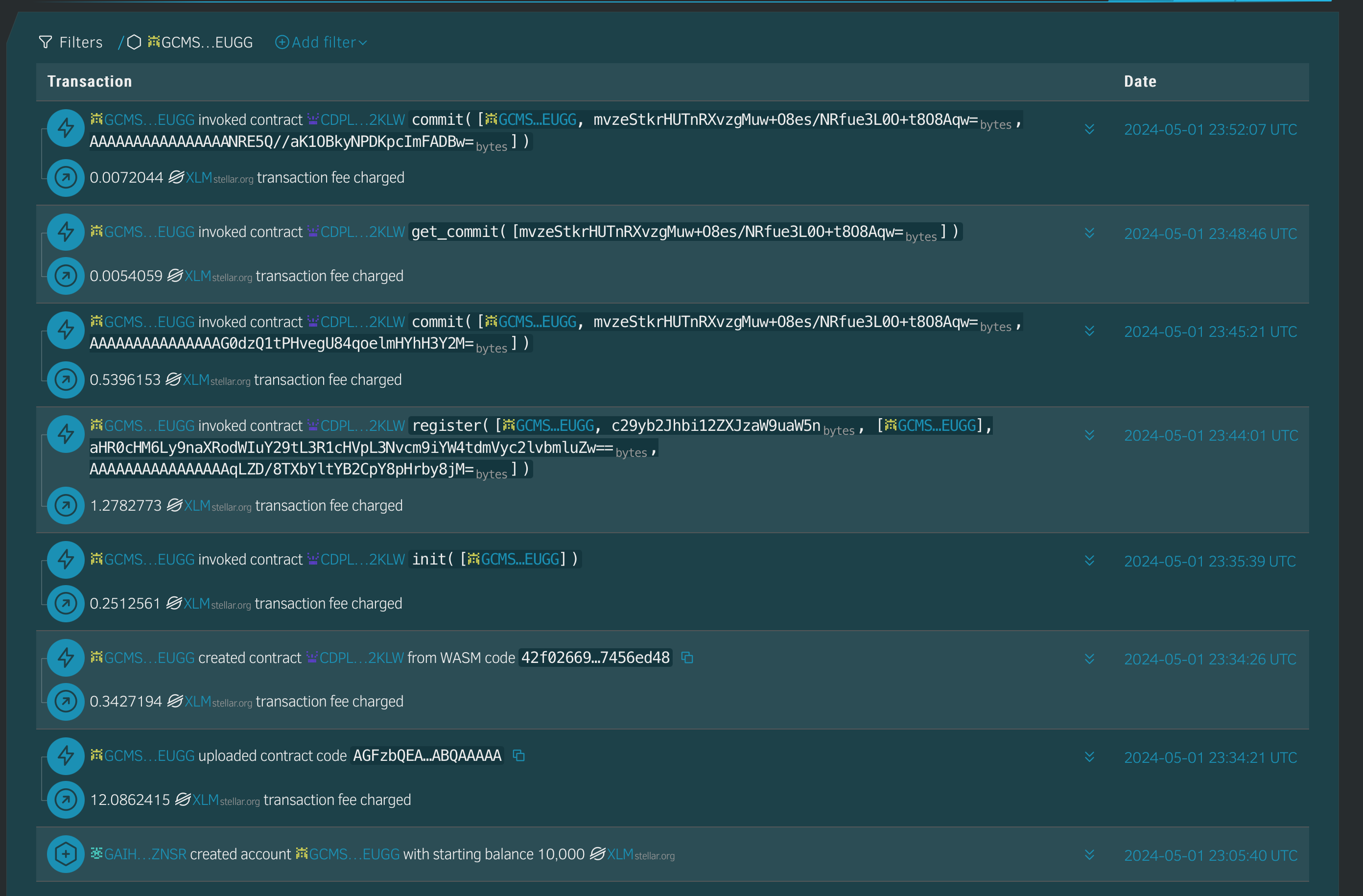This screenshot has width=1363, height=896.
Task: Open the 2024-05-01 23:48:46 UTC transaction link
Action: [1210, 234]
